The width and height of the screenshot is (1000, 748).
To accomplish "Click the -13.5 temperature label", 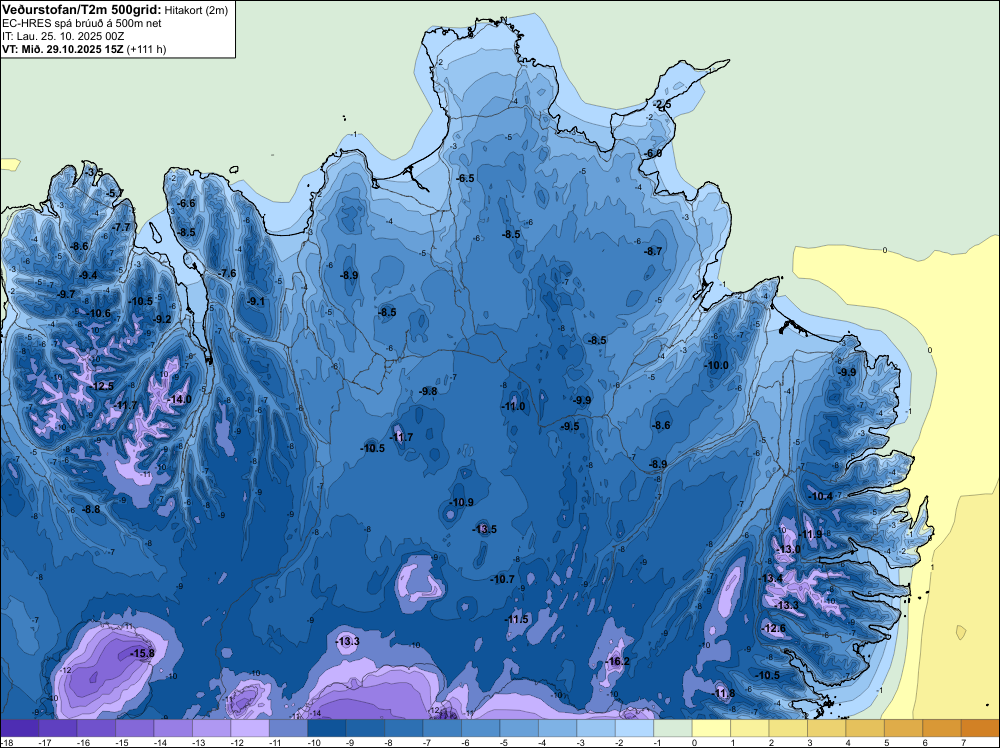I will coord(484,529).
